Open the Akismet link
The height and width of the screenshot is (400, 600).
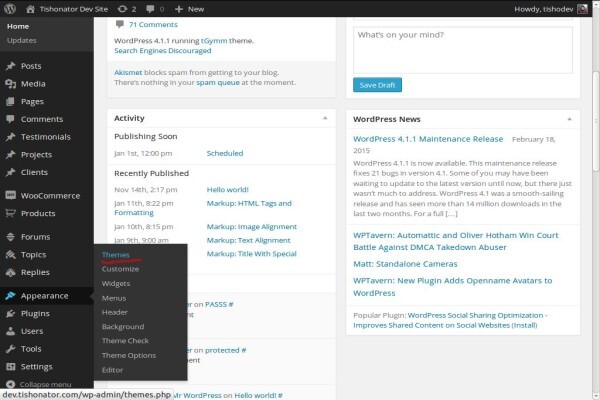click(x=128, y=72)
